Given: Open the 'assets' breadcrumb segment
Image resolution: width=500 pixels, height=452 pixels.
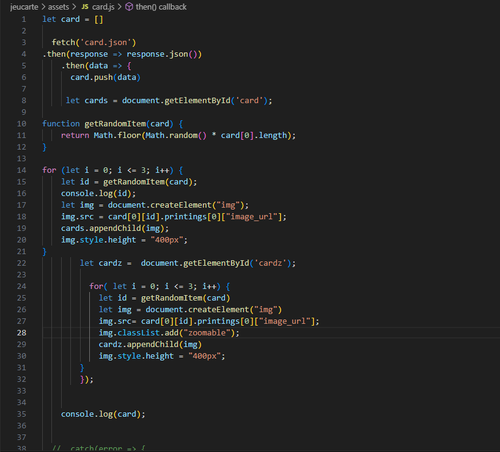Looking at the screenshot, I should click(x=58, y=7).
